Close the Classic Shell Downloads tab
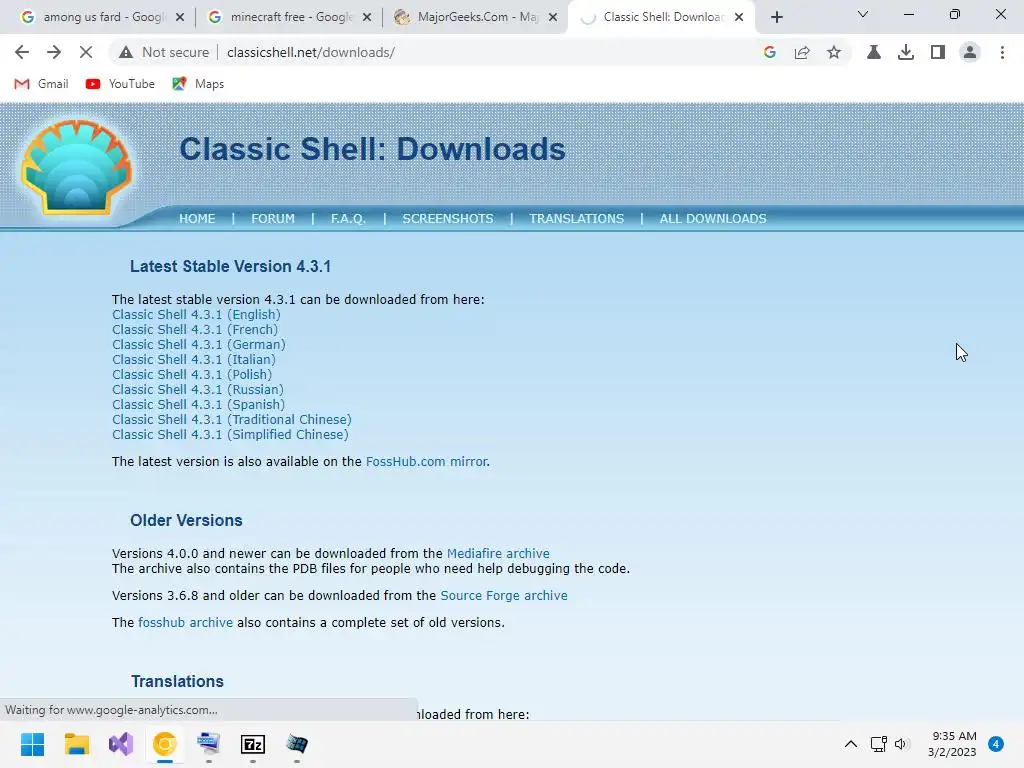This screenshot has width=1024, height=768. click(x=739, y=17)
